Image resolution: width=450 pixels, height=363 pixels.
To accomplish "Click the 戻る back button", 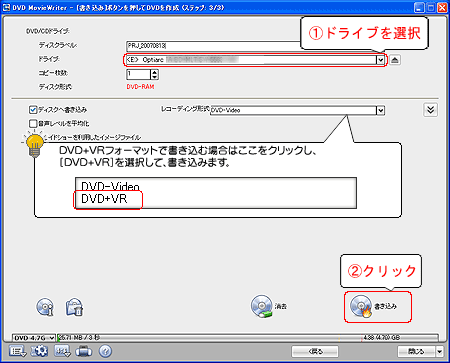I will click(x=315, y=351).
